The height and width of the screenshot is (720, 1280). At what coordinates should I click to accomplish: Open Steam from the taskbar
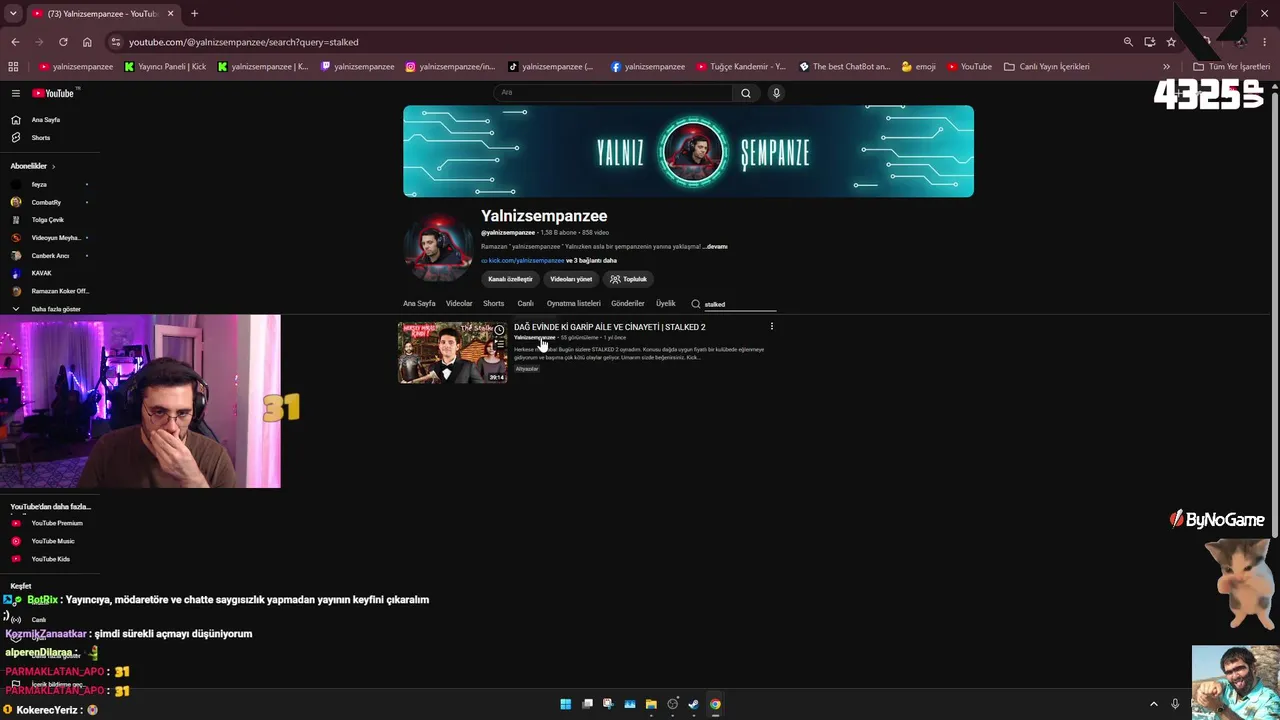[693, 704]
